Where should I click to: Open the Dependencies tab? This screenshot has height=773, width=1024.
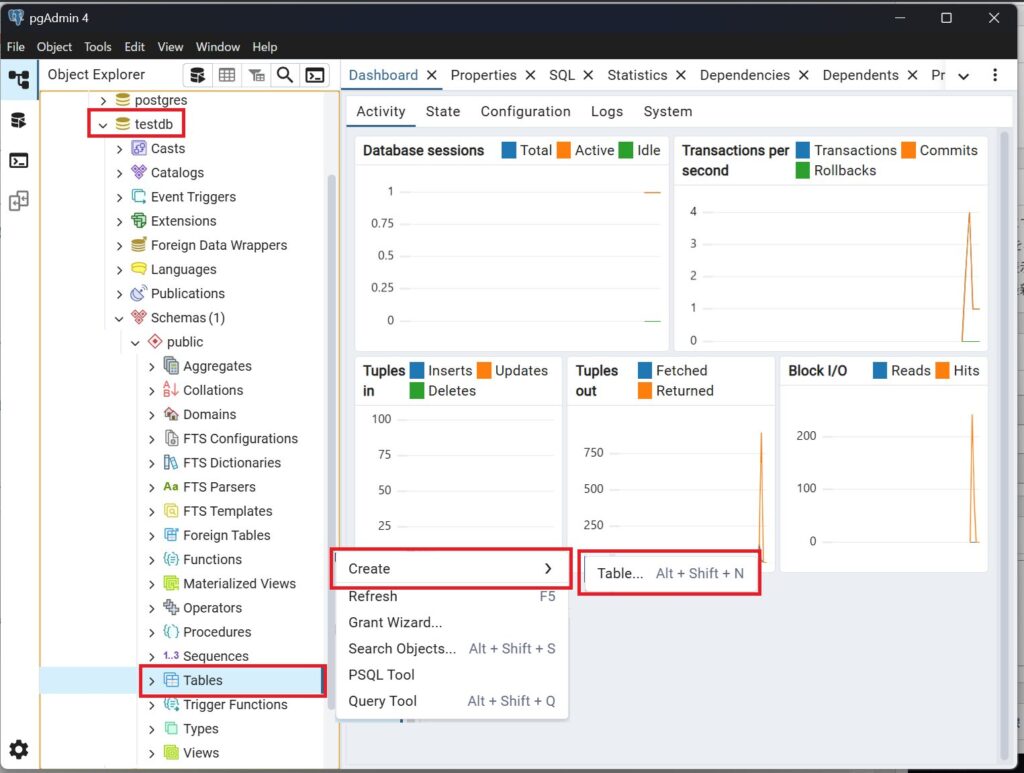tap(744, 75)
